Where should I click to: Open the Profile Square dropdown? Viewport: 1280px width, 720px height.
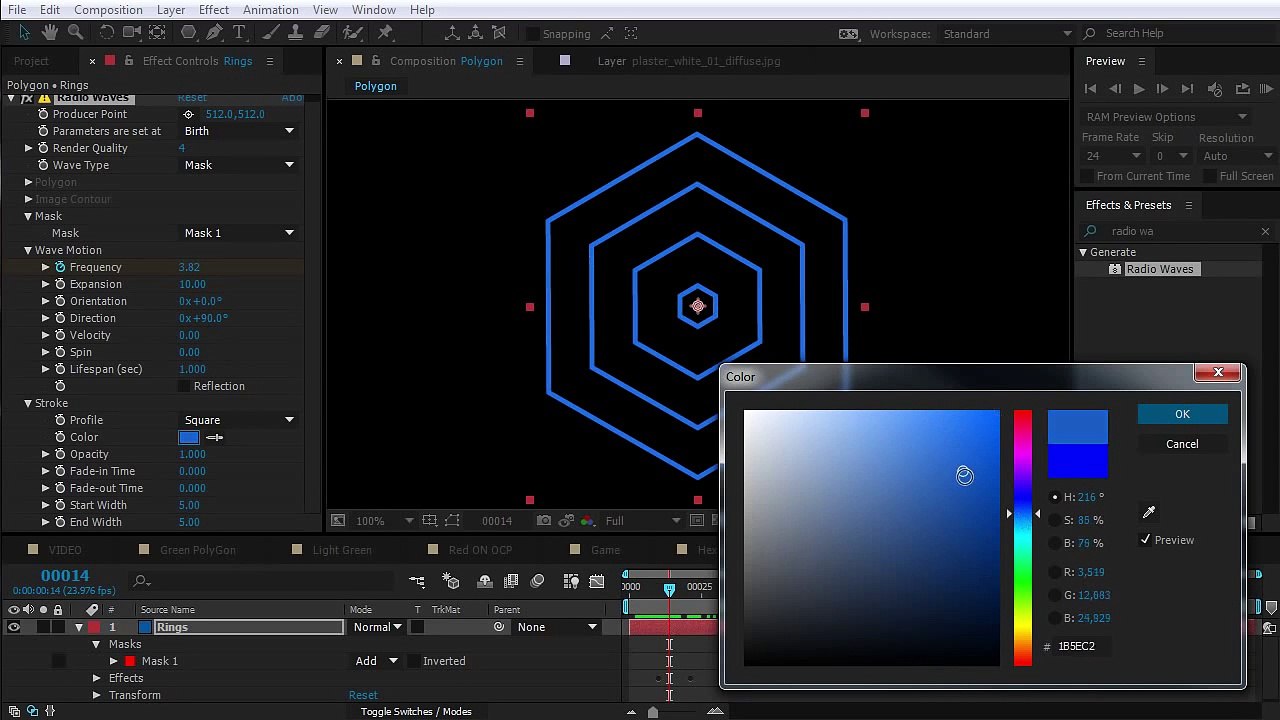pos(239,420)
